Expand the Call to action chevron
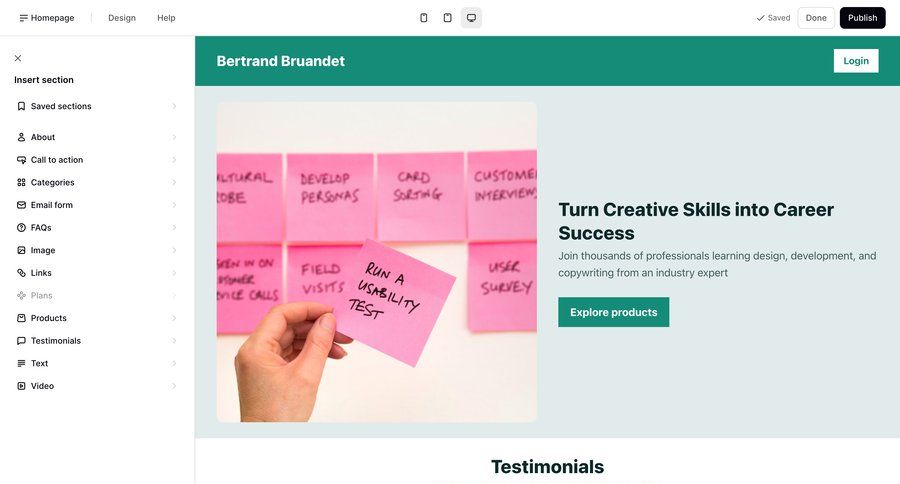This screenshot has width=900, height=484. pos(174,160)
